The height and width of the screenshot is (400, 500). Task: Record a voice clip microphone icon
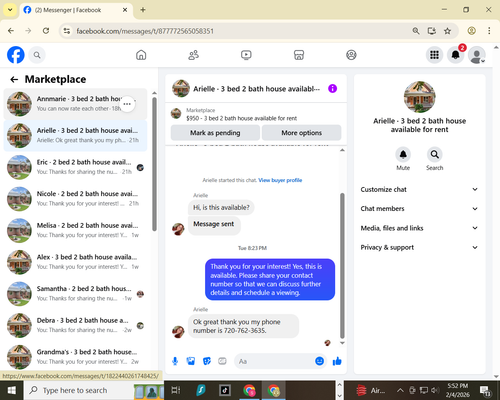coord(175,361)
